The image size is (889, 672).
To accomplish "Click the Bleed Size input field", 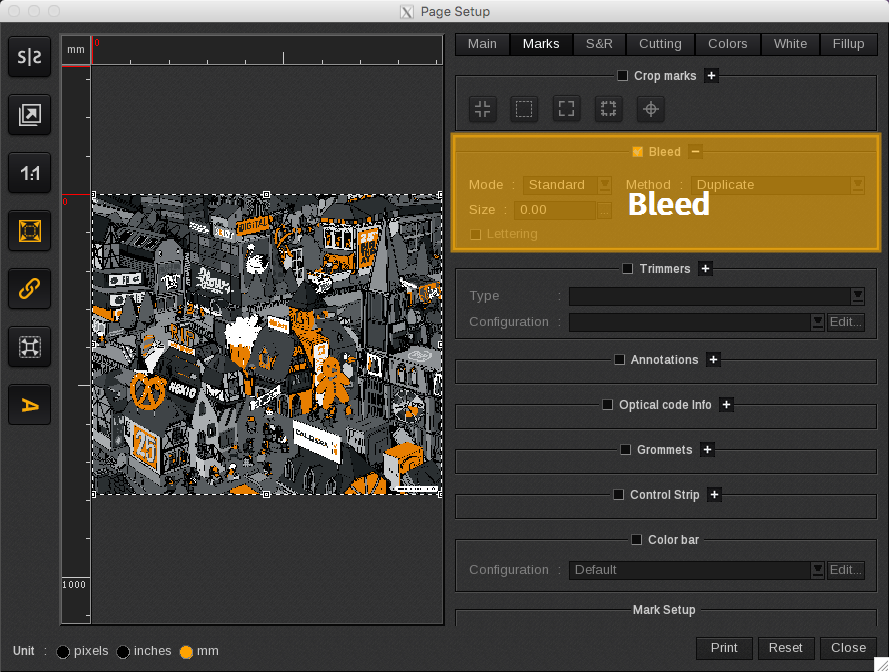I will (x=555, y=210).
